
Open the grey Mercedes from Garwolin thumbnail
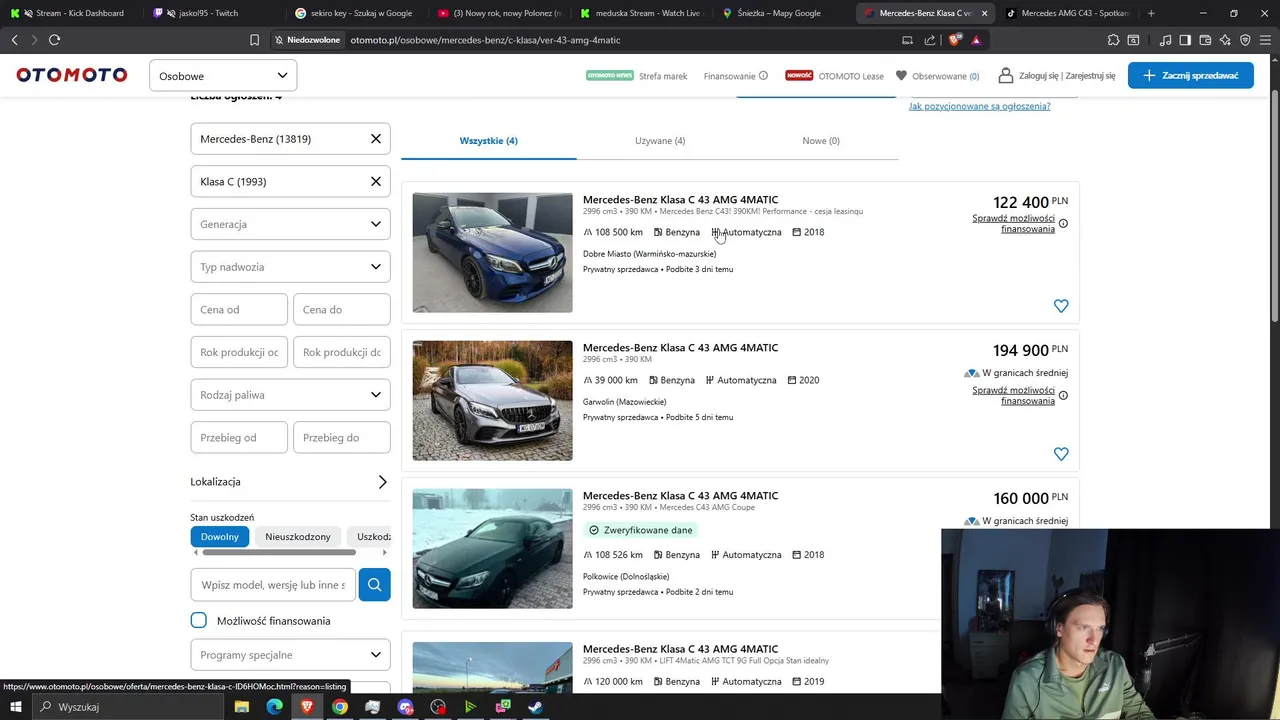pyautogui.click(x=492, y=400)
